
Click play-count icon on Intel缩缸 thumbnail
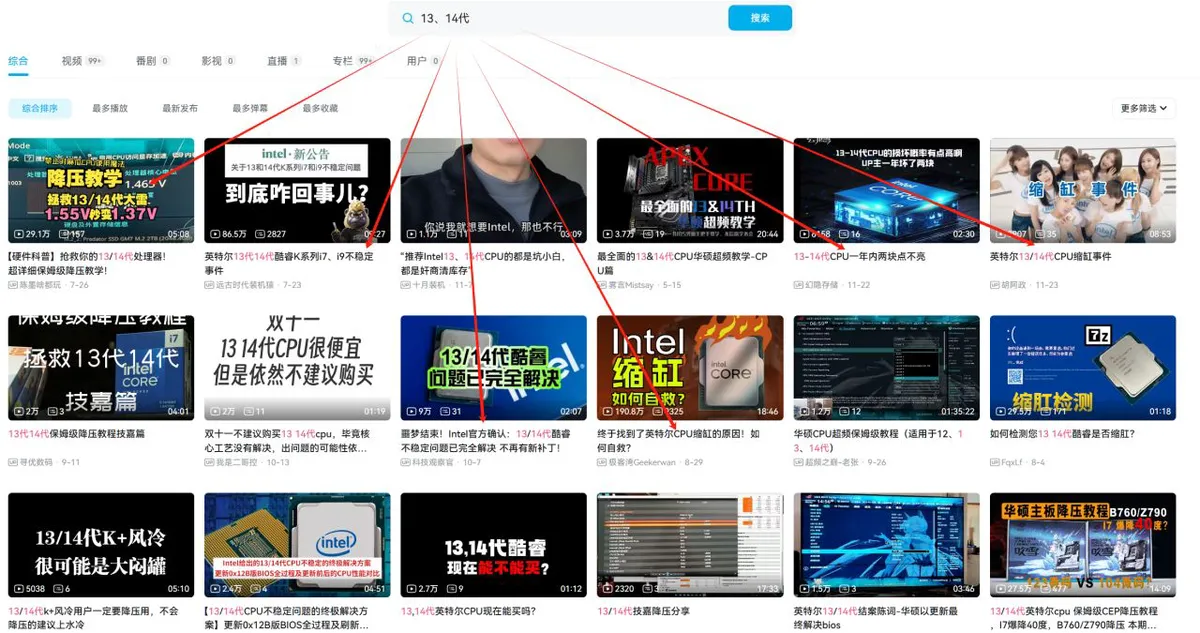[608, 411]
